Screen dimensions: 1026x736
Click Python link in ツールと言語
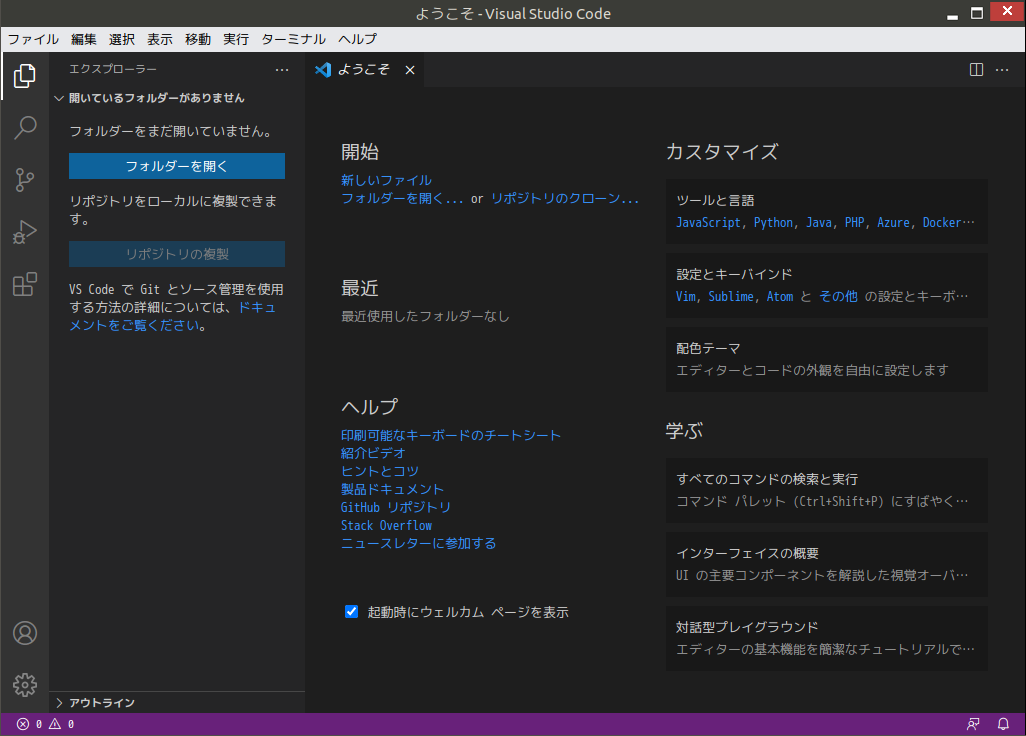click(773, 222)
